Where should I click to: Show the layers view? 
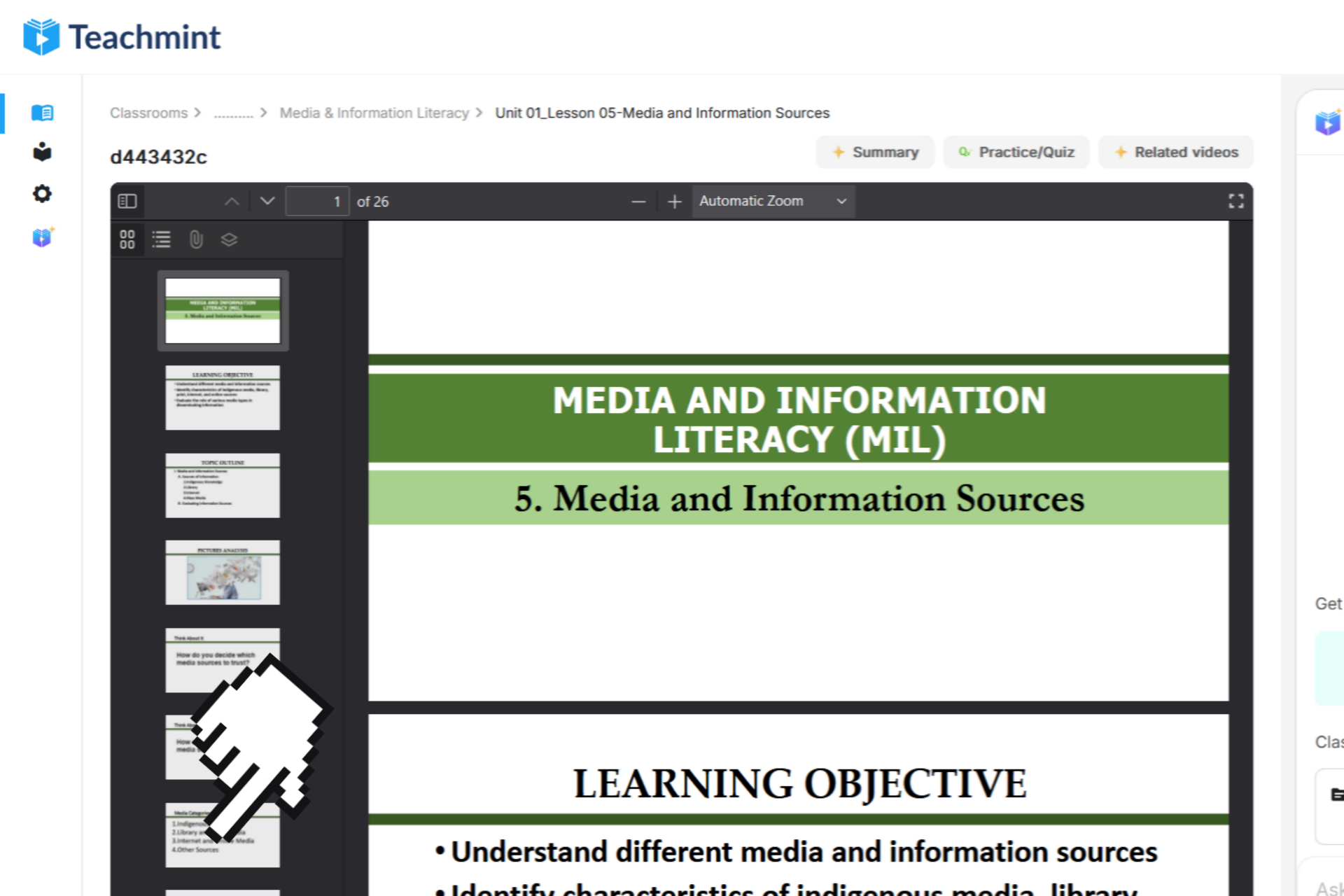tap(229, 239)
